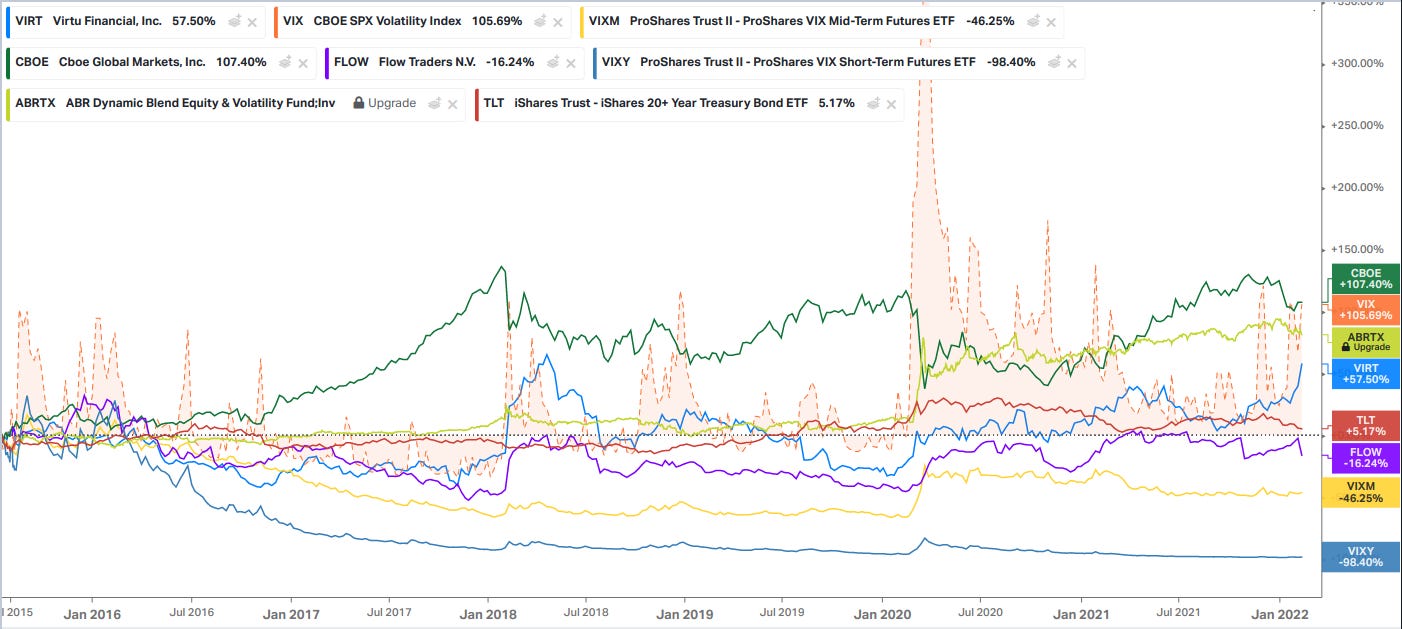Remove FLOW Flow Traders N.V. series
This screenshot has width=1402, height=629.
point(571,62)
